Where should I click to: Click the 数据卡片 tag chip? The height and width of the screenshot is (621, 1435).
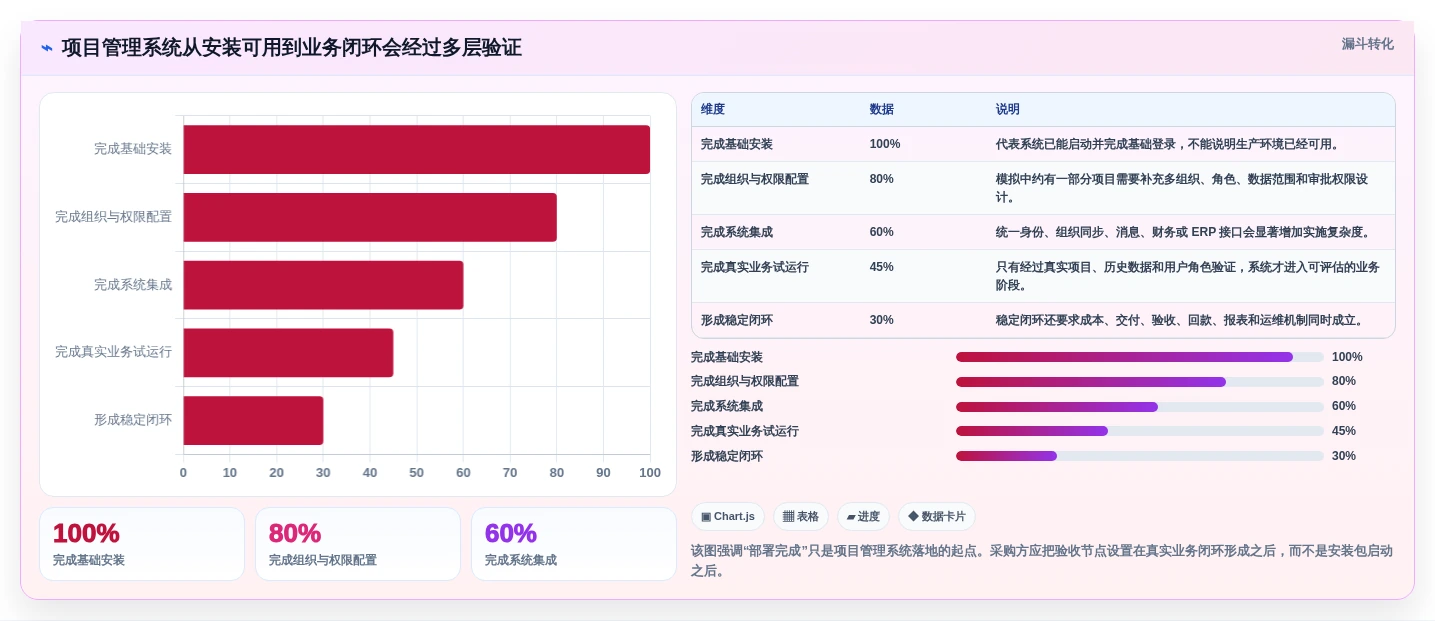(937, 517)
